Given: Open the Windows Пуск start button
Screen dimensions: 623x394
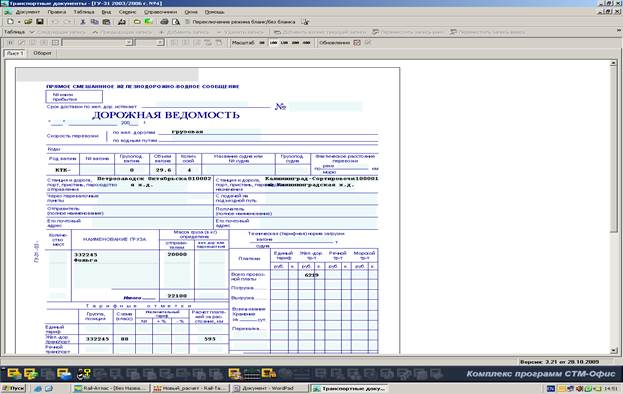Looking at the screenshot, I should click(x=13, y=388).
